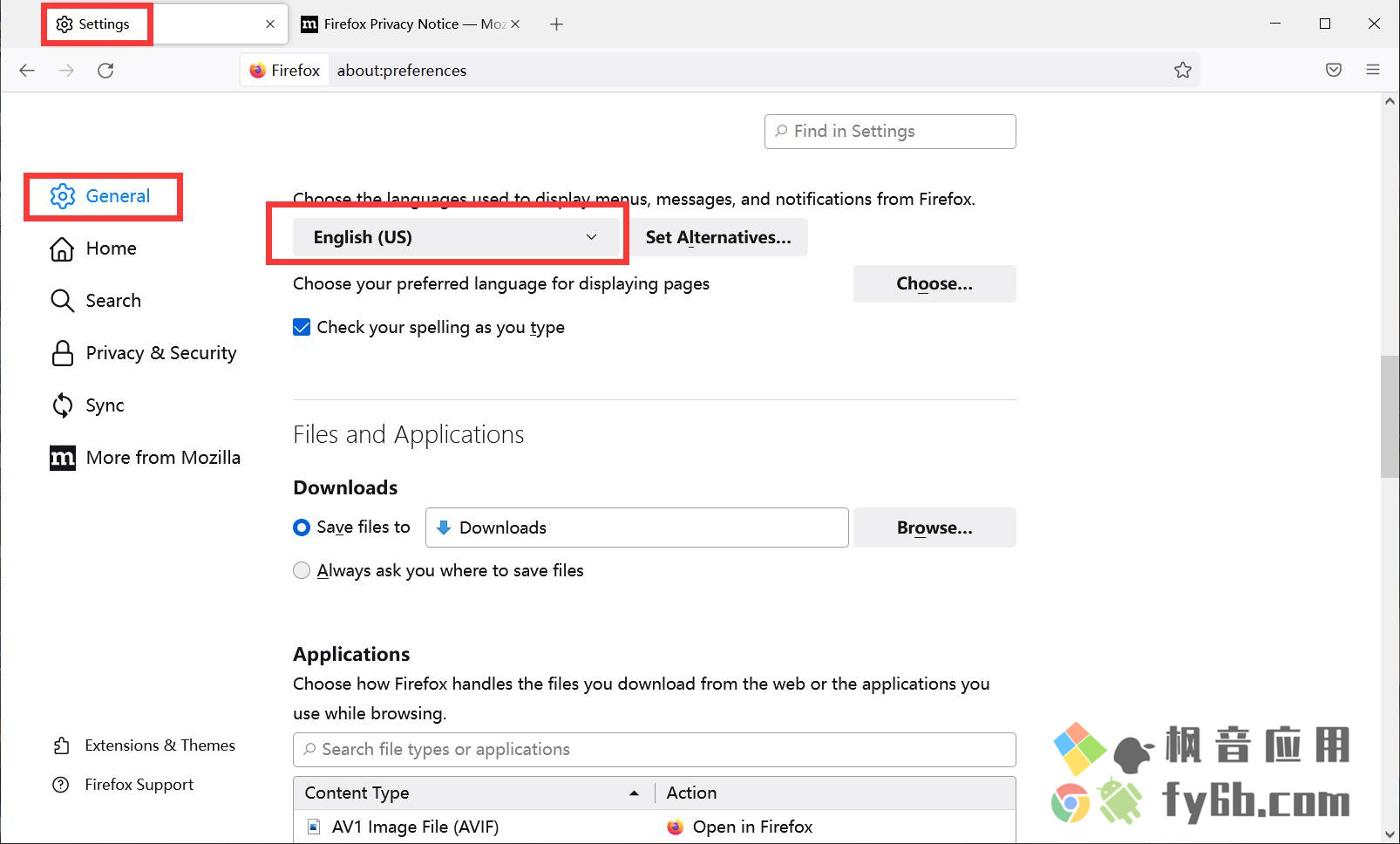Open the Sync settings category
This screenshot has height=844, width=1400.
pyautogui.click(x=87, y=405)
